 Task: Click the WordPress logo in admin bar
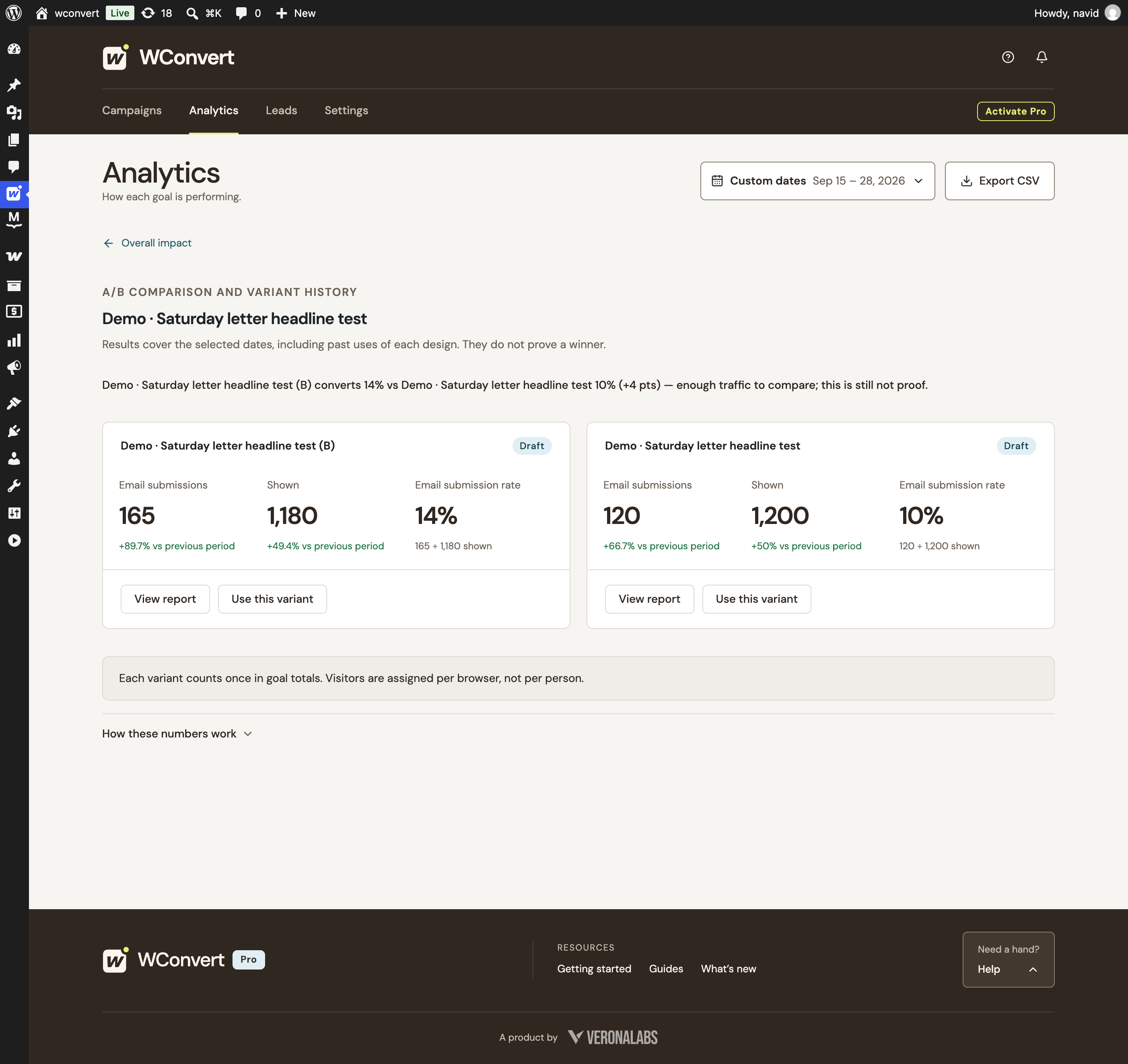click(14, 13)
